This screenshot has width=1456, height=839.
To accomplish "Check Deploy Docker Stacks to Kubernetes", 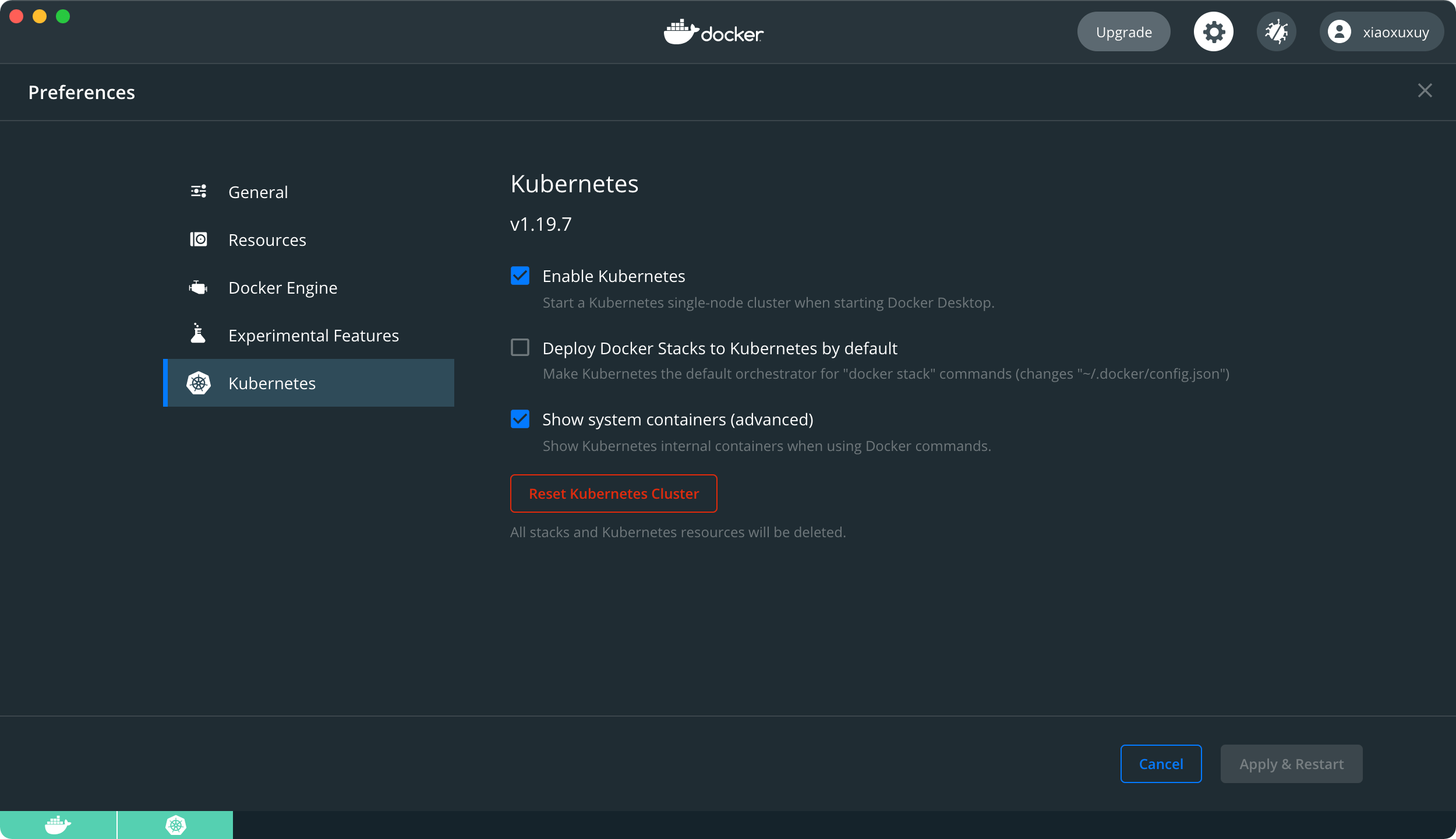I will pos(520,348).
